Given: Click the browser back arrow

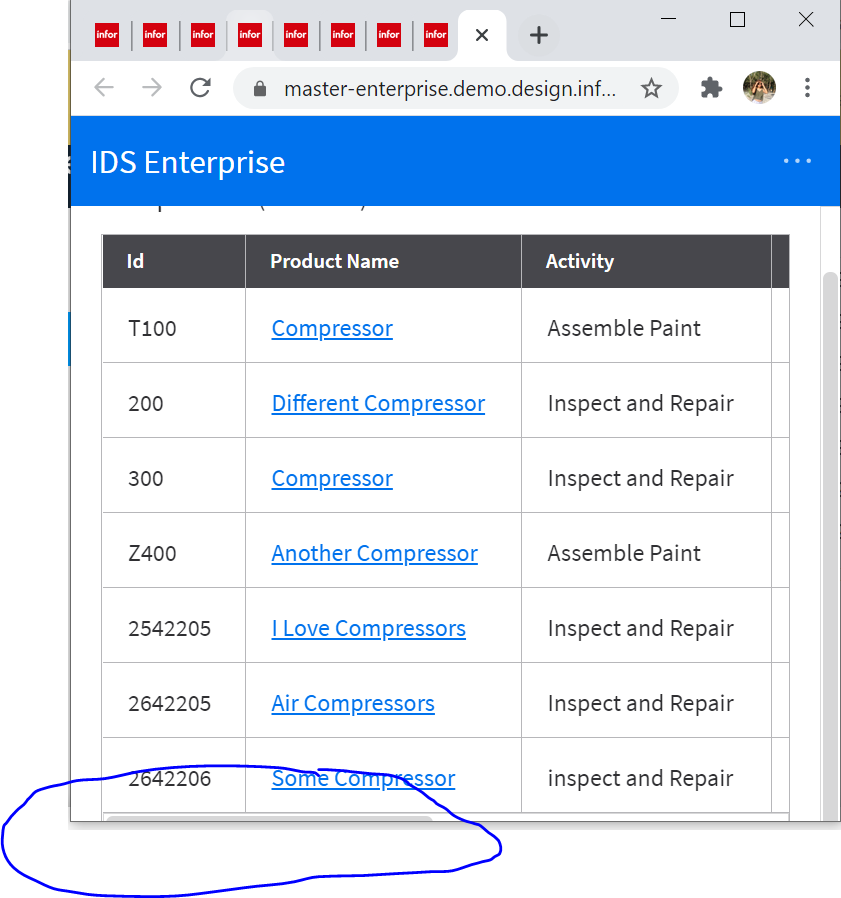Looking at the screenshot, I should tap(104, 88).
